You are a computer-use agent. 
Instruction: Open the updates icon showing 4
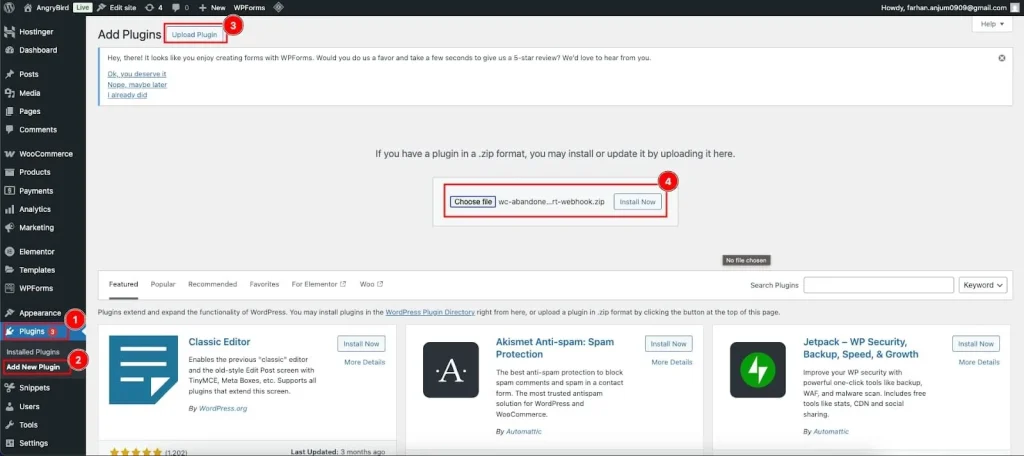[153, 7]
